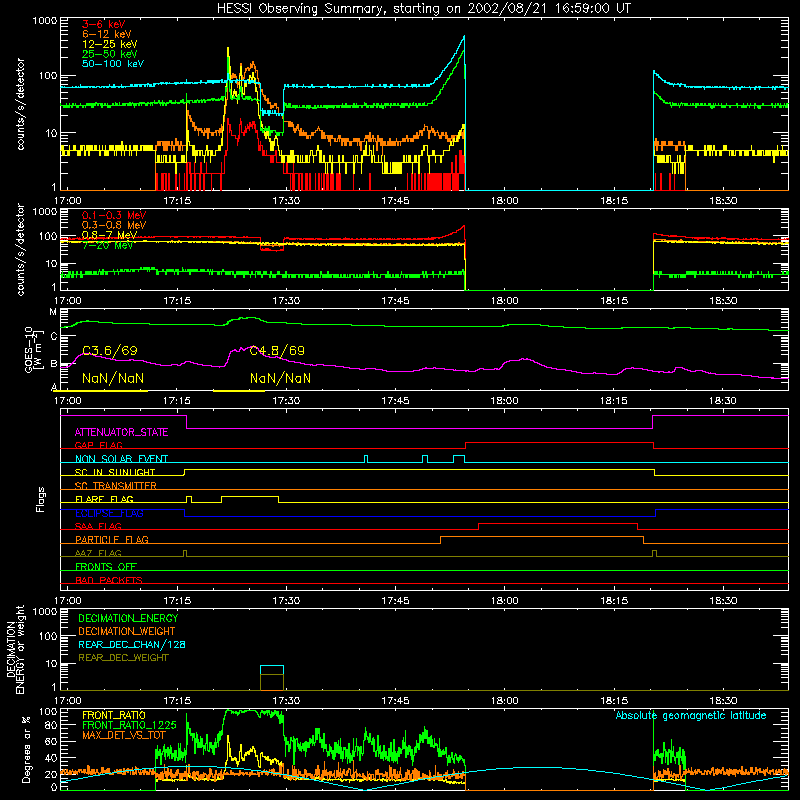Select the 0.3-0.8 MeV legend label
This screenshot has width=800, height=800.
coord(114,225)
